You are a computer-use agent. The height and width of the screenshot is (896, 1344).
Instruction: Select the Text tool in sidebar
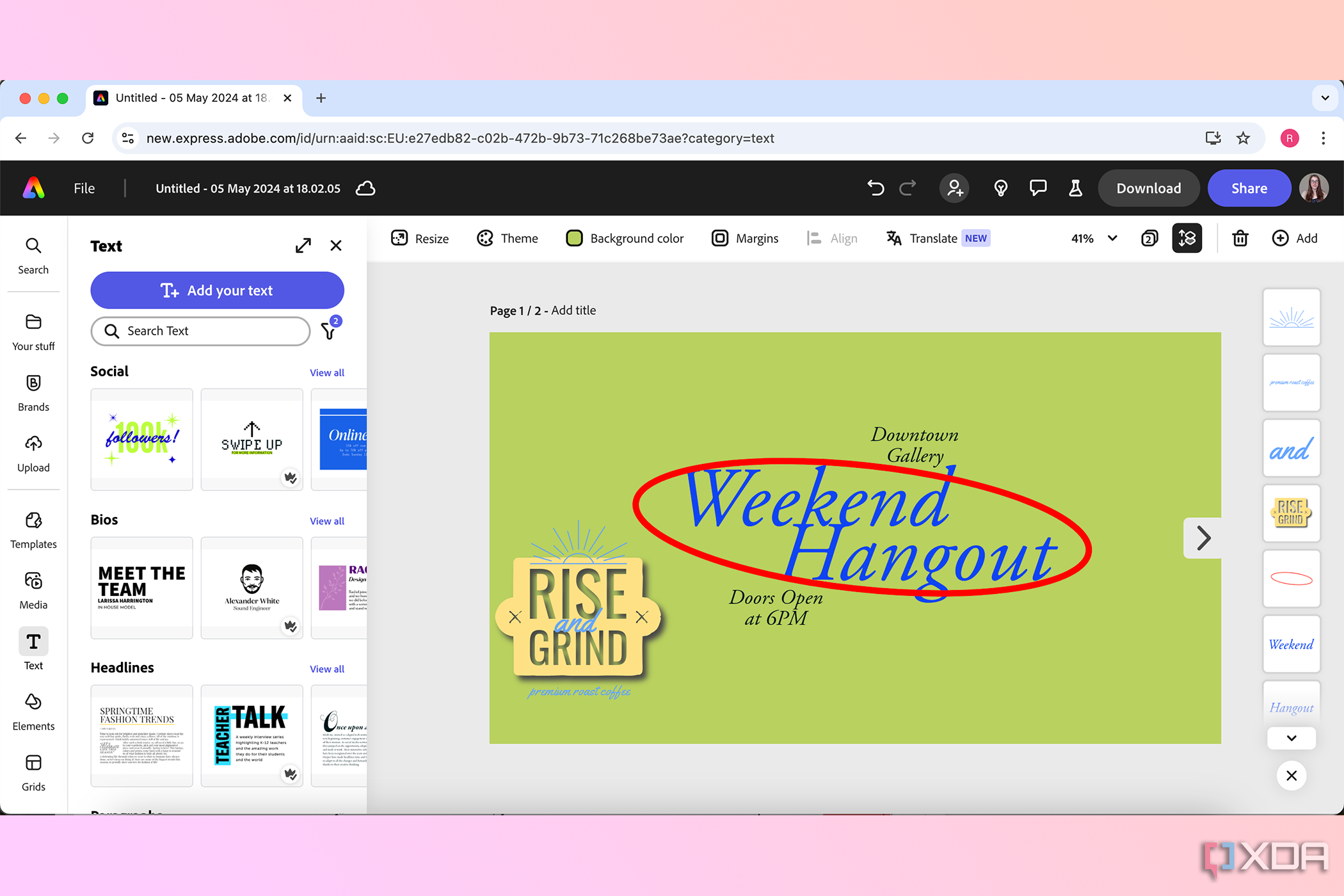(33, 650)
